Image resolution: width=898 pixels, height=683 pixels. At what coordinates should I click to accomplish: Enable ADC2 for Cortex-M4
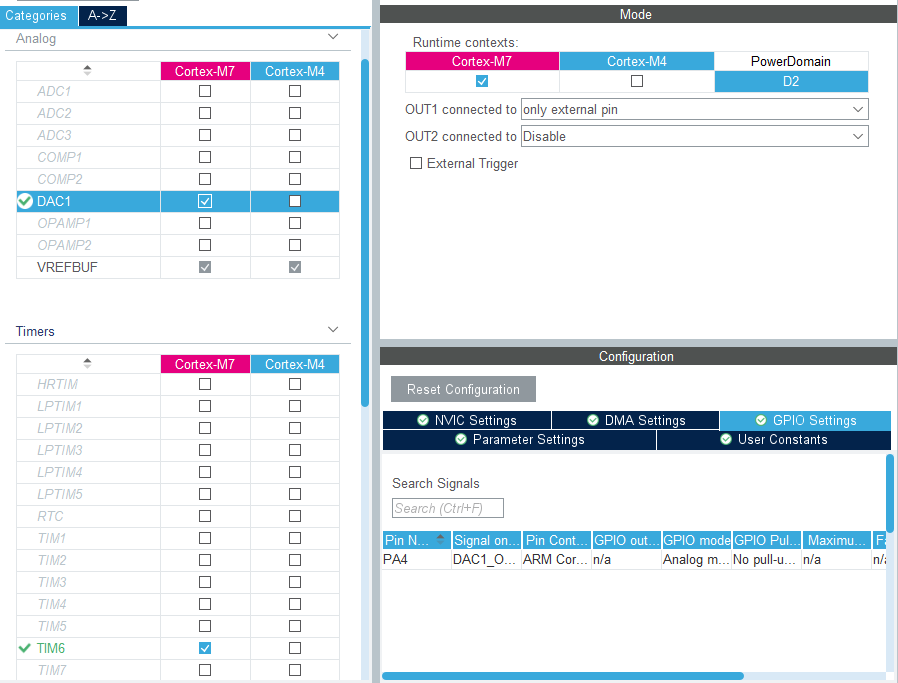tap(295, 113)
